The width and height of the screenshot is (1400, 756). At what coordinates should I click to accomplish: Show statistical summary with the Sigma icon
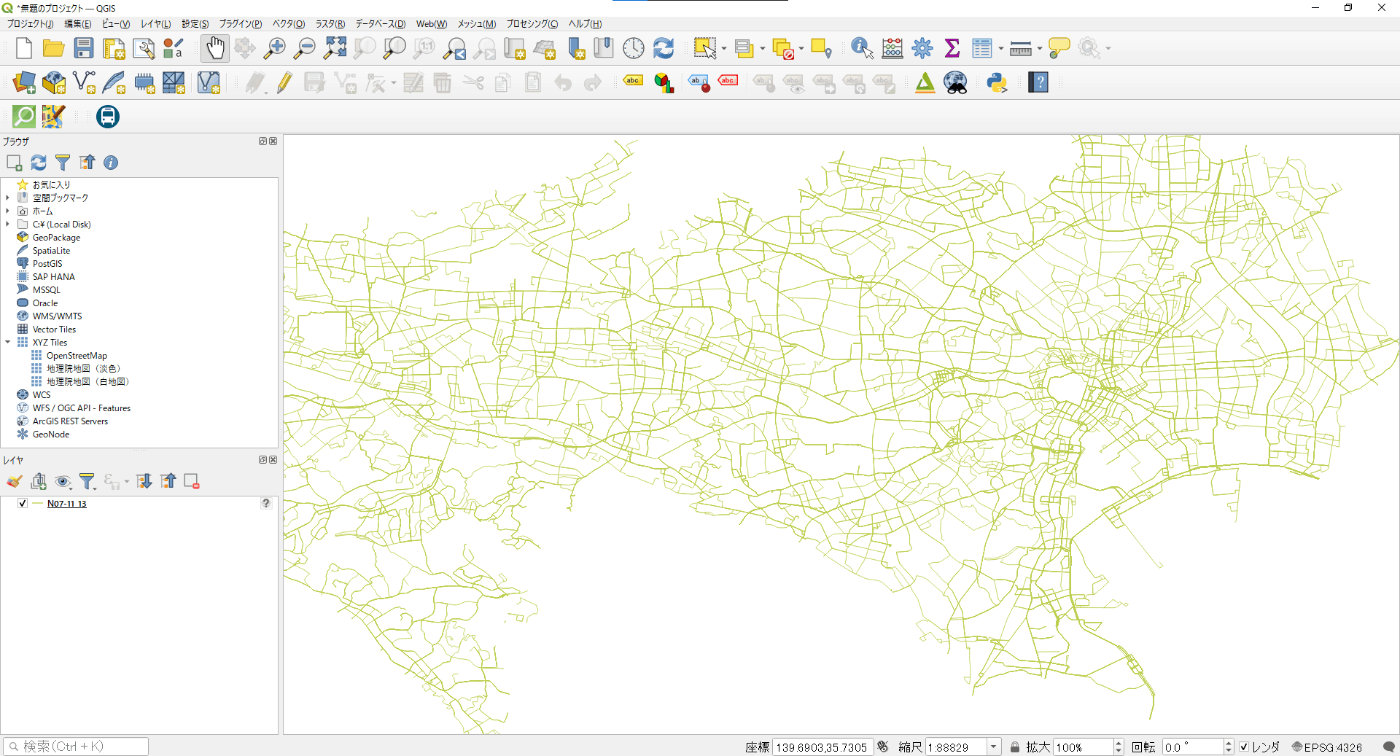[x=953, y=46]
